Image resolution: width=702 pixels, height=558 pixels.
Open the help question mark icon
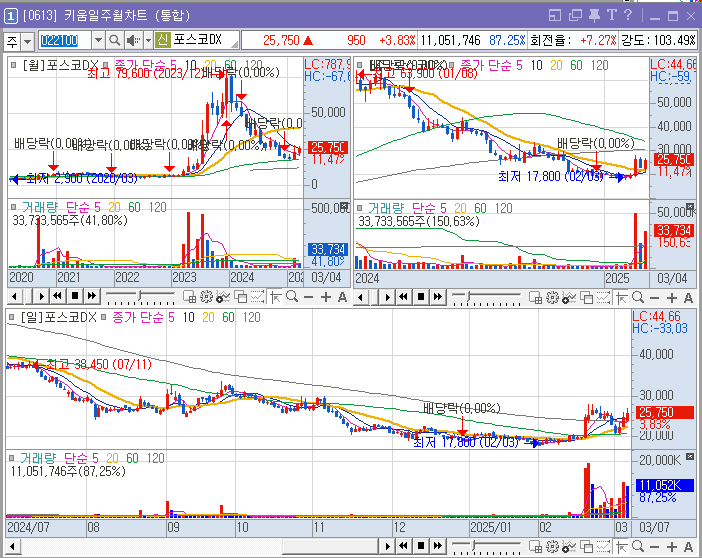[x=628, y=15]
